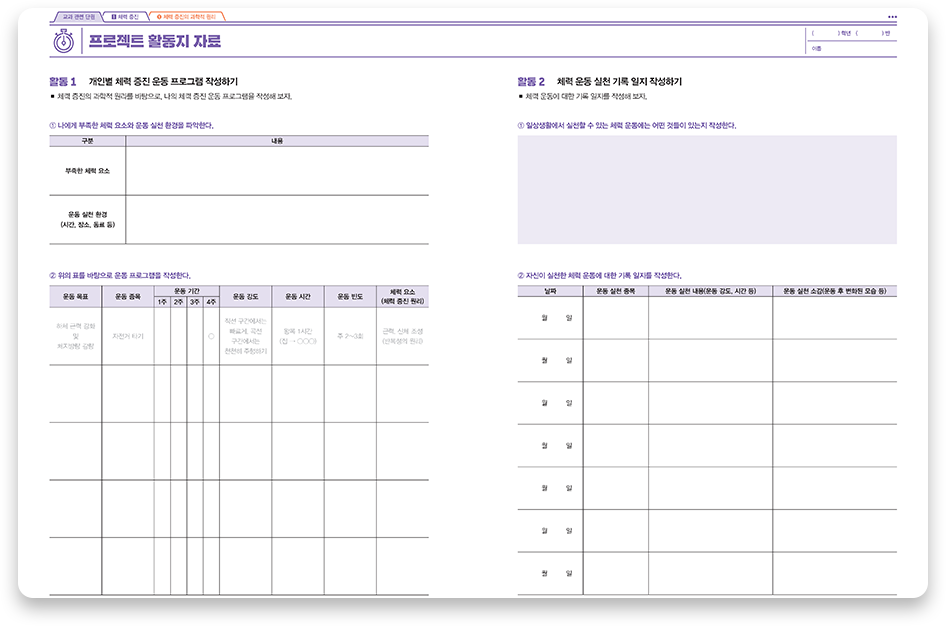Click the '구분' column header
The height and width of the screenshot is (626, 946).
click(87, 141)
